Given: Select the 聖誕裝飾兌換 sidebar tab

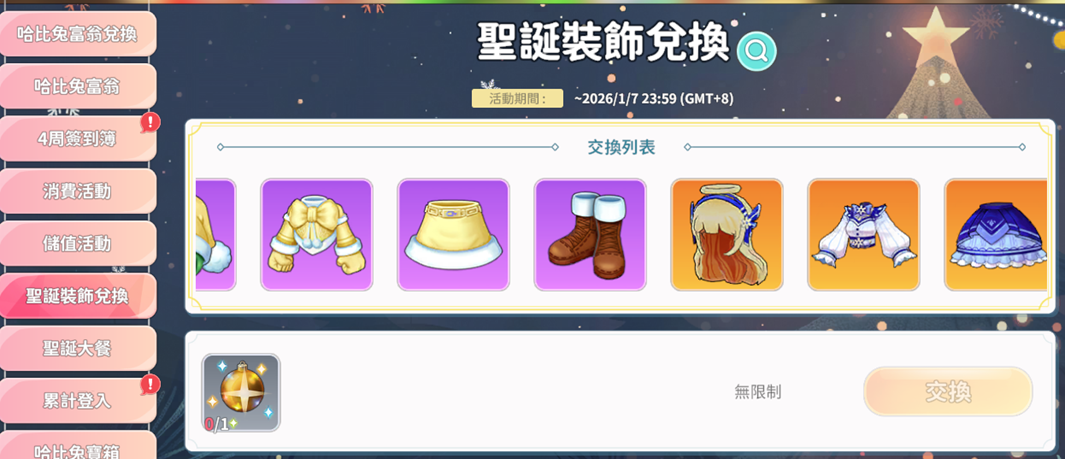Looking at the screenshot, I should click(x=77, y=295).
